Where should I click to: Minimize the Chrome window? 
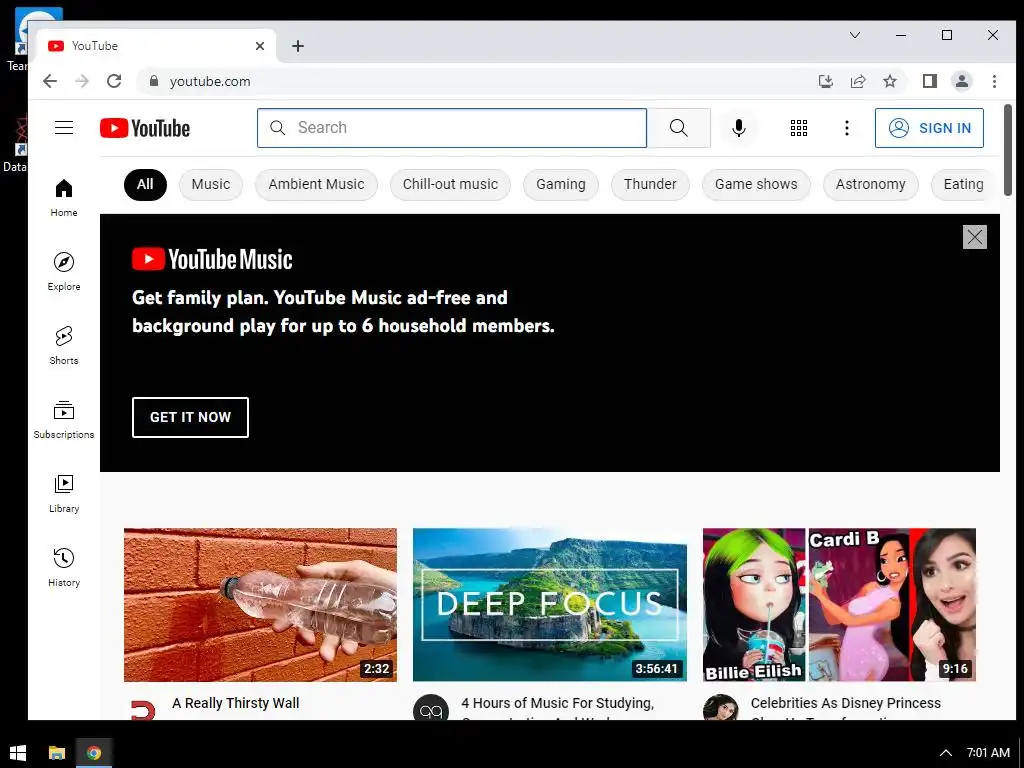(x=901, y=35)
